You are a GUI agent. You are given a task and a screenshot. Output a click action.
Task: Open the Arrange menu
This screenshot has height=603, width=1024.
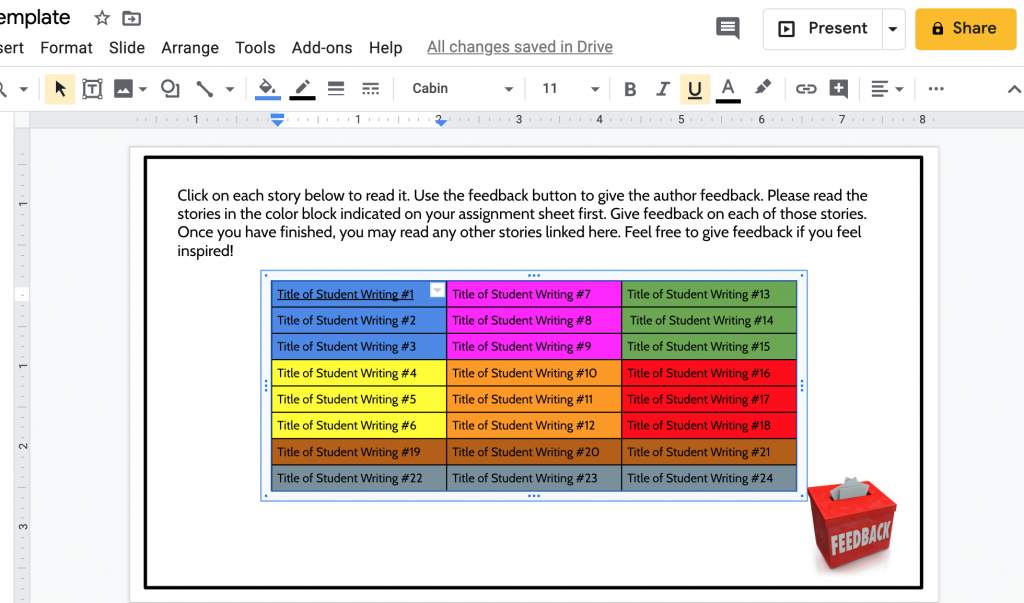(190, 48)
